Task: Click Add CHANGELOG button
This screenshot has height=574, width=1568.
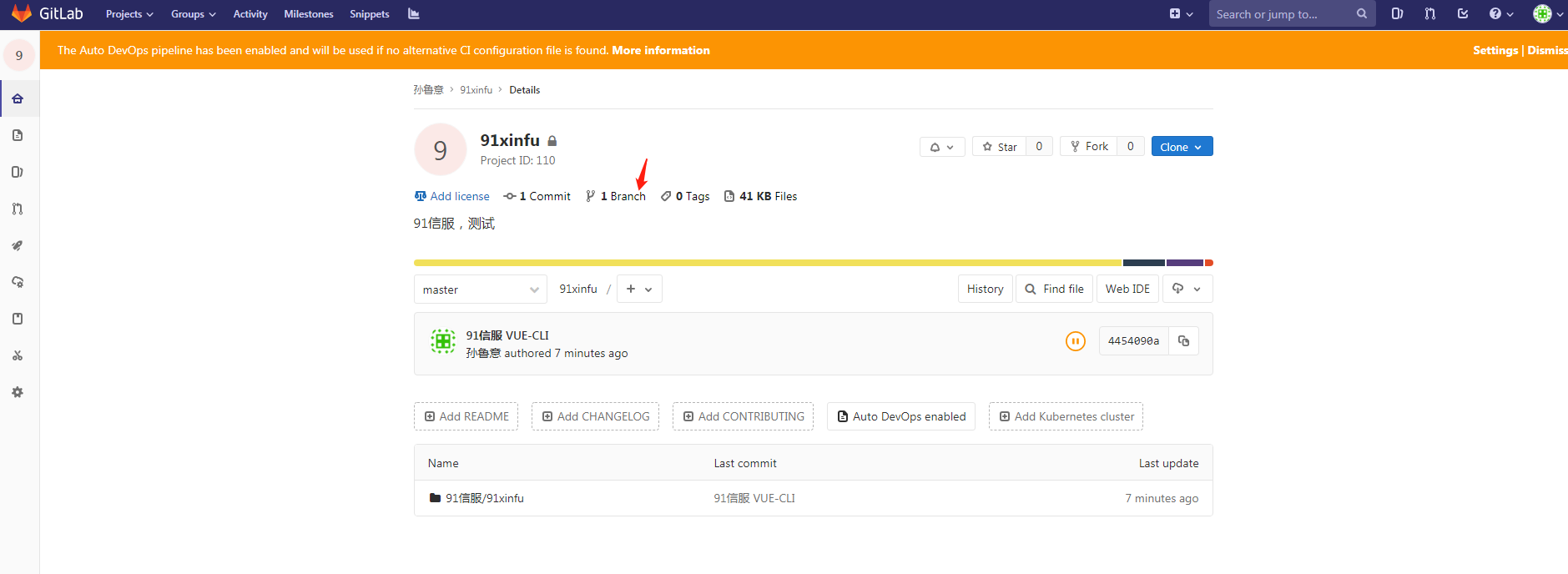Action: click(x=596, y=416)
